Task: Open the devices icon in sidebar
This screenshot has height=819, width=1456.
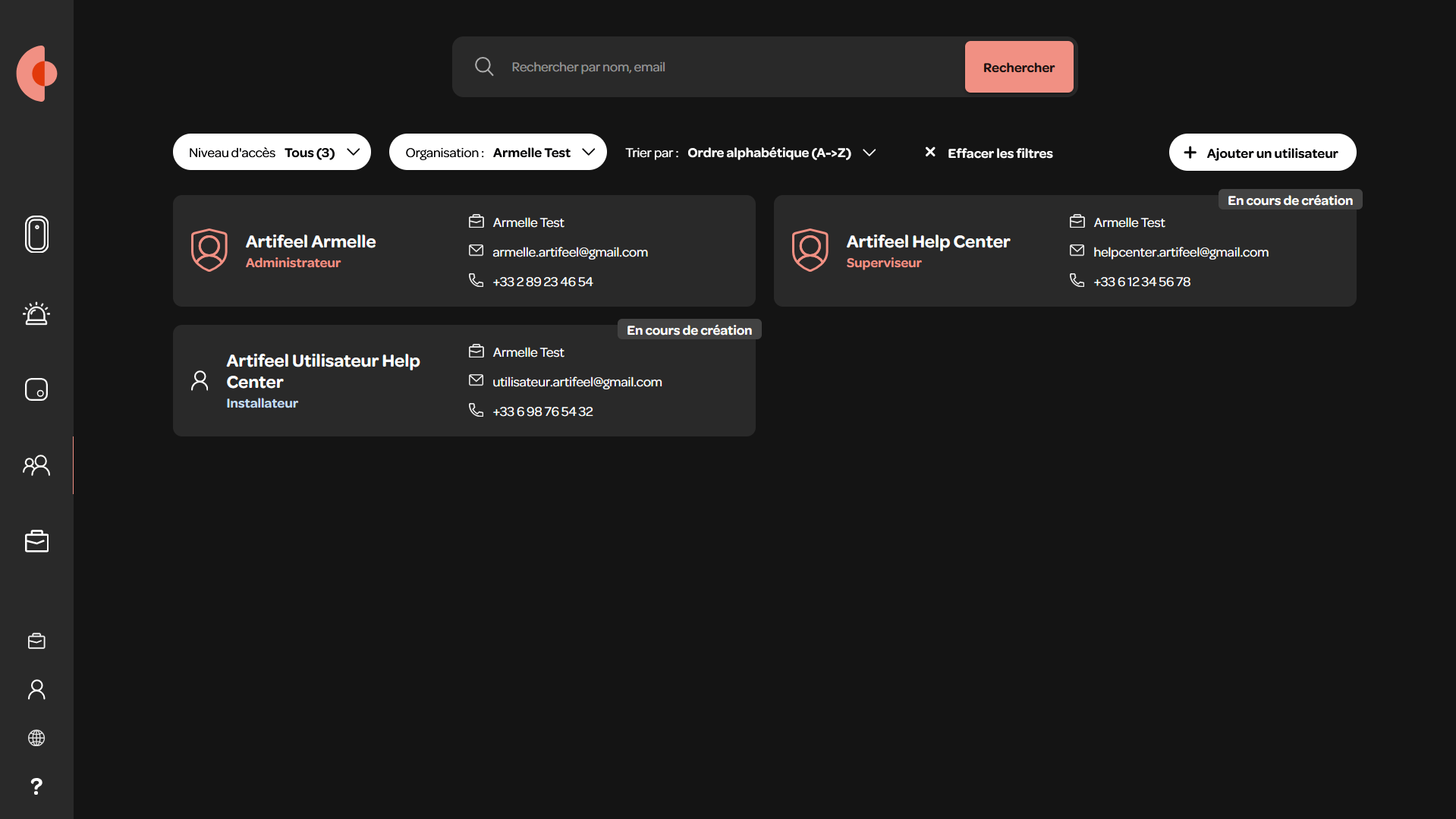Action: (x=36, y=234)
